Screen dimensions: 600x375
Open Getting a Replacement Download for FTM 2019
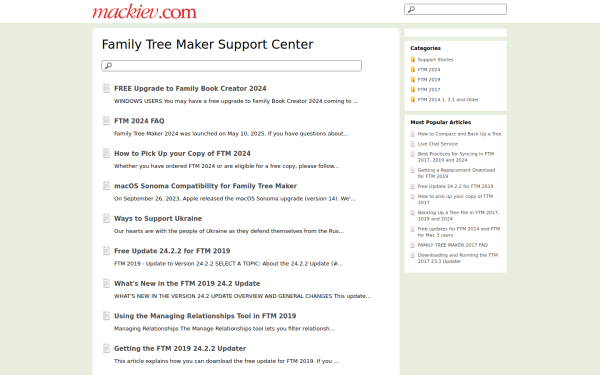click(x=456, y=173)
